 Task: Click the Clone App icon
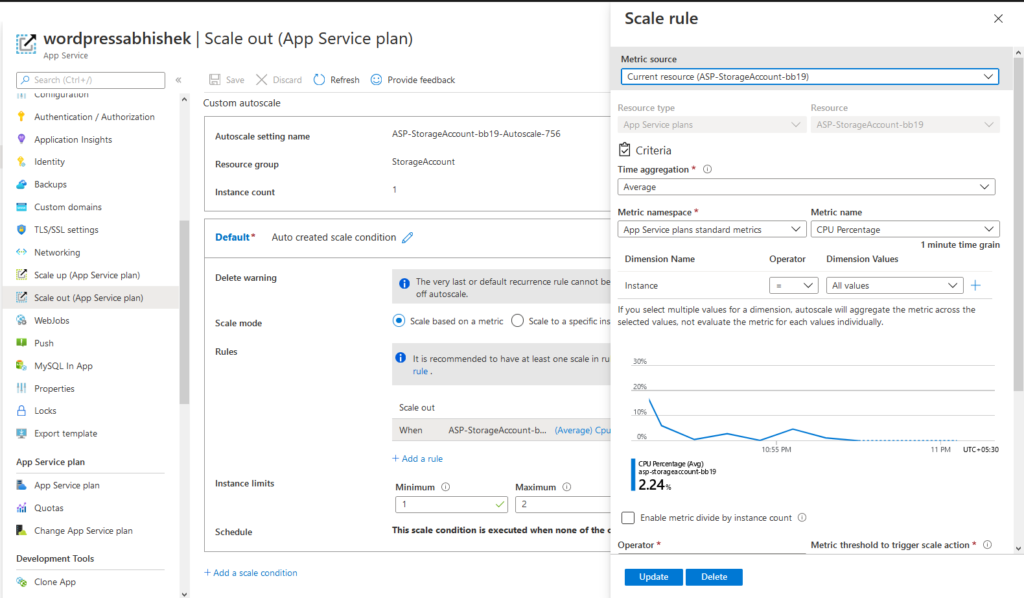tap(22, 582)
